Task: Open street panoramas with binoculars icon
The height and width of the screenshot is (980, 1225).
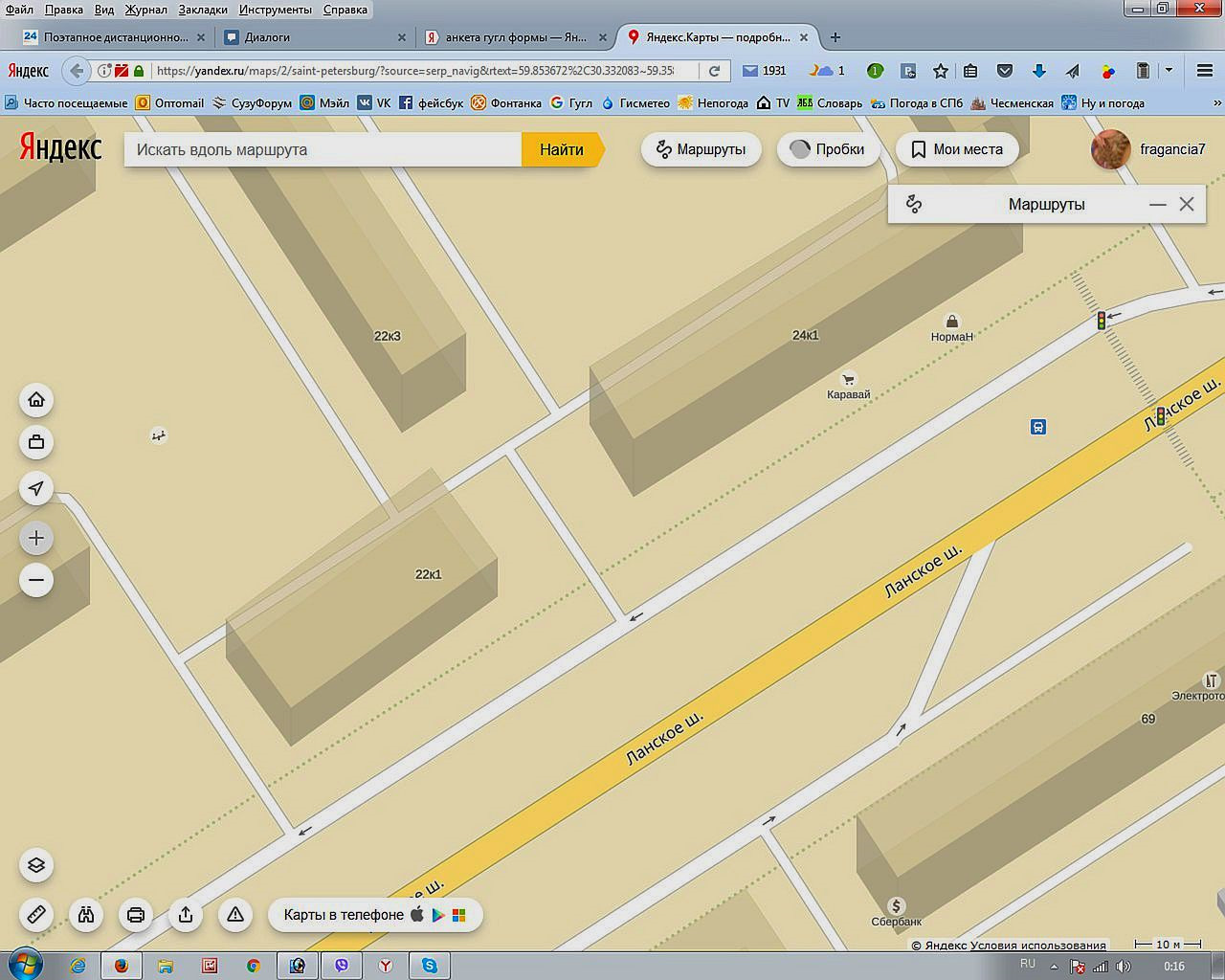Action: 86,915
